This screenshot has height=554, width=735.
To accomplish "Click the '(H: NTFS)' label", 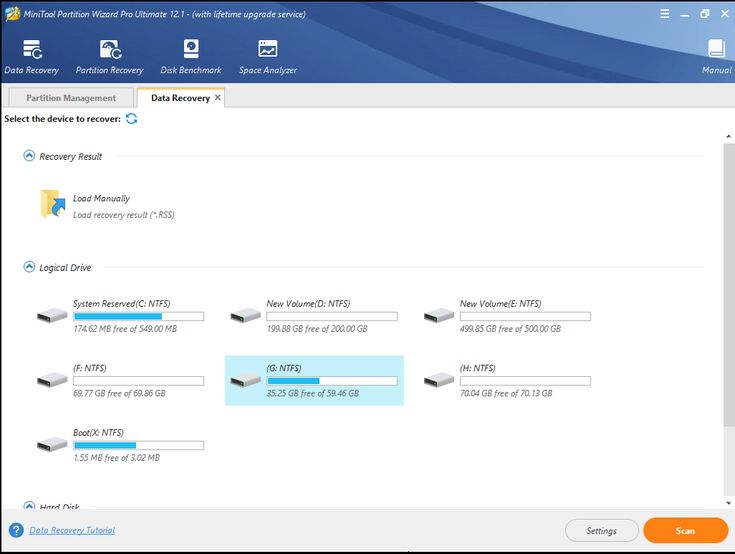I will point(477,368).
